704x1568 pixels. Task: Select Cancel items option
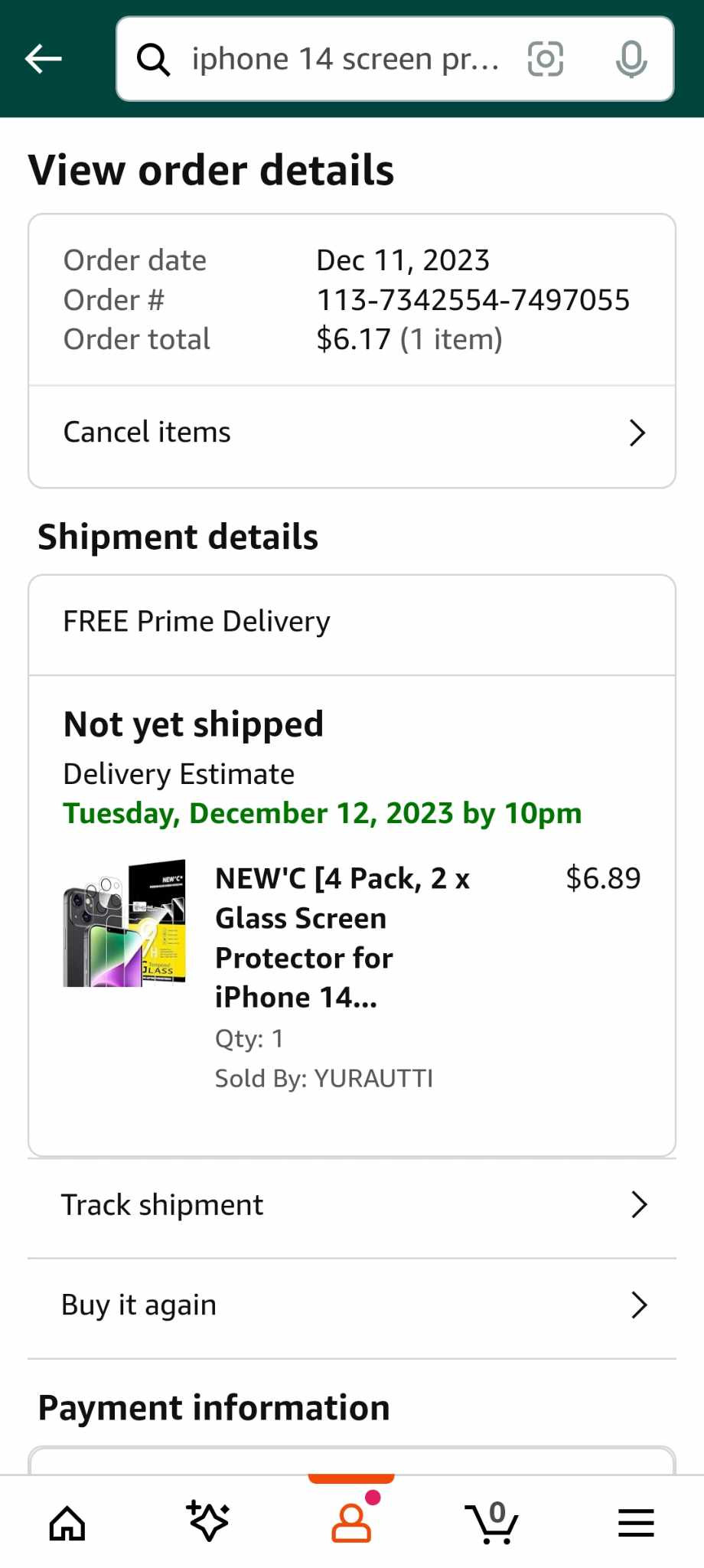click(147, 433)
